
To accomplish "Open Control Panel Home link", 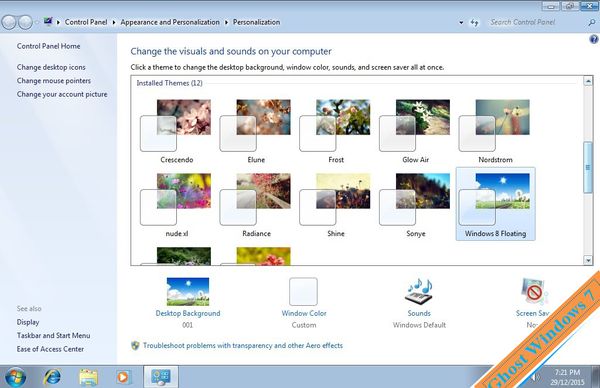I will point(49,46).
